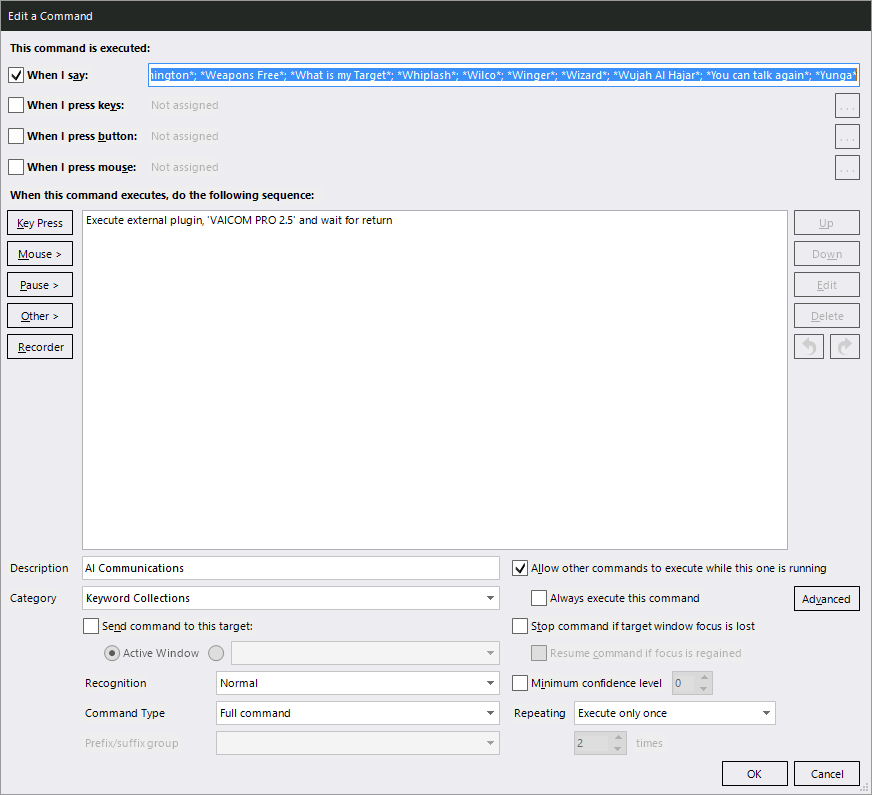The width and height of the screenshot is (872, 795).
Task: Select the Active Window radio button
Action: [x=112, y=653]
